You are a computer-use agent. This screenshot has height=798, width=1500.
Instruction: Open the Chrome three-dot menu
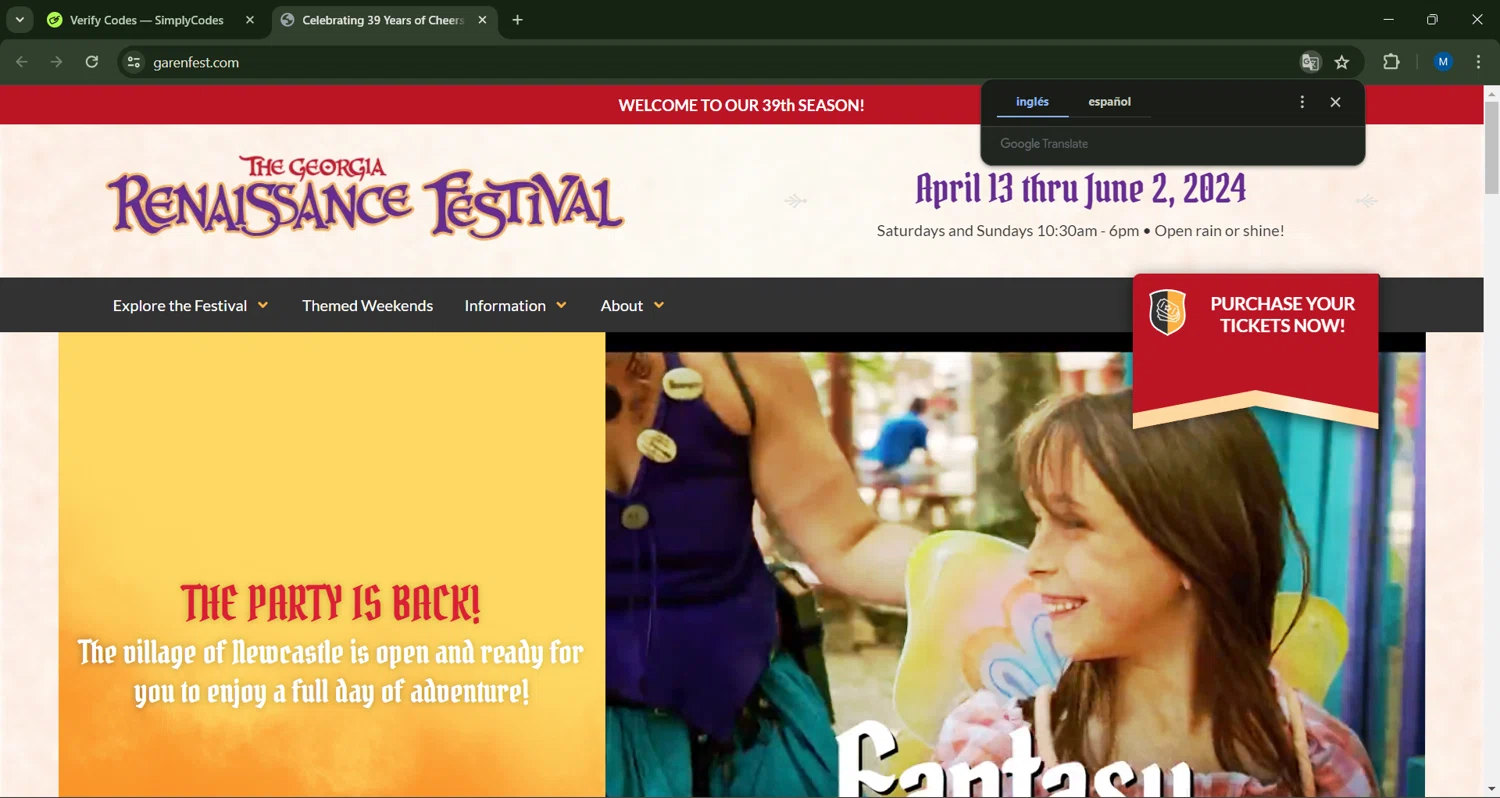(x=1478, y=62)
